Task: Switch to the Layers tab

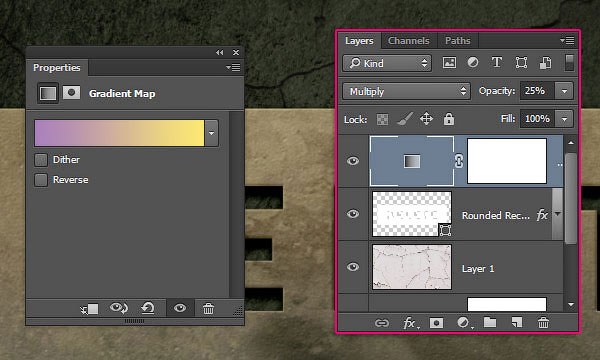Action: click(359, 41)
